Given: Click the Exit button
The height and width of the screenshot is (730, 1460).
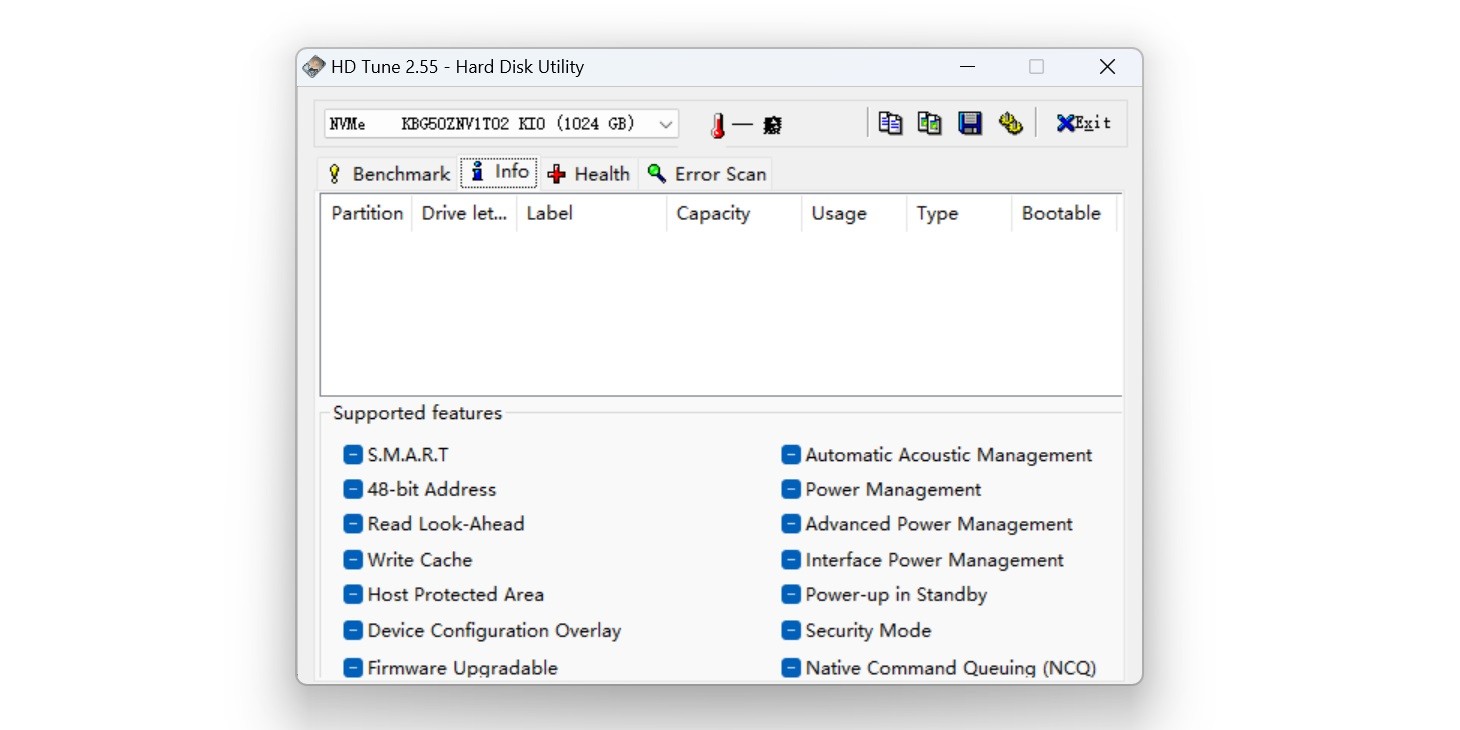Looking at the screenshot, I should point(1083,123).
